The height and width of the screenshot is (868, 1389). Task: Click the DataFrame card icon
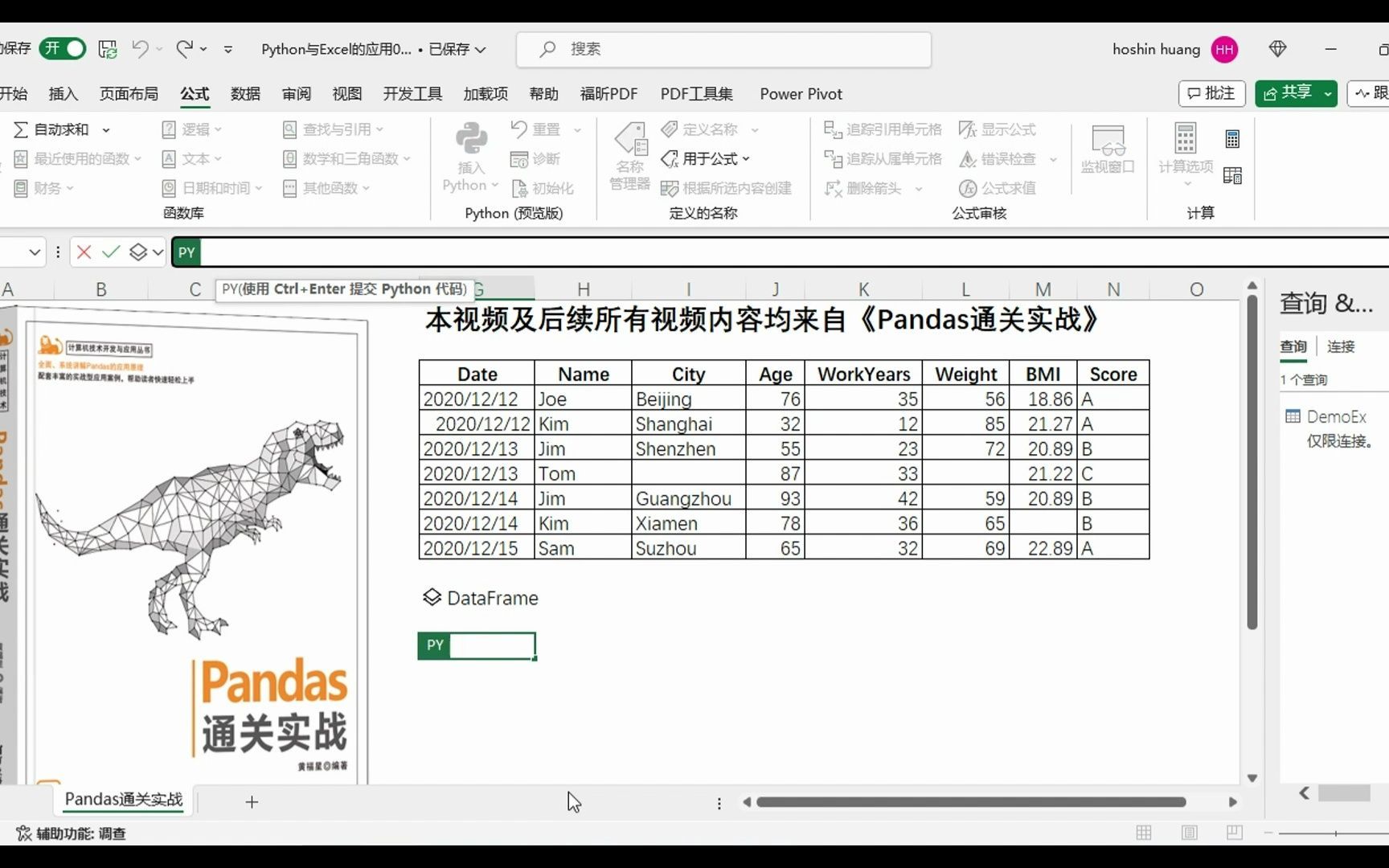click(x=432, y=597)
